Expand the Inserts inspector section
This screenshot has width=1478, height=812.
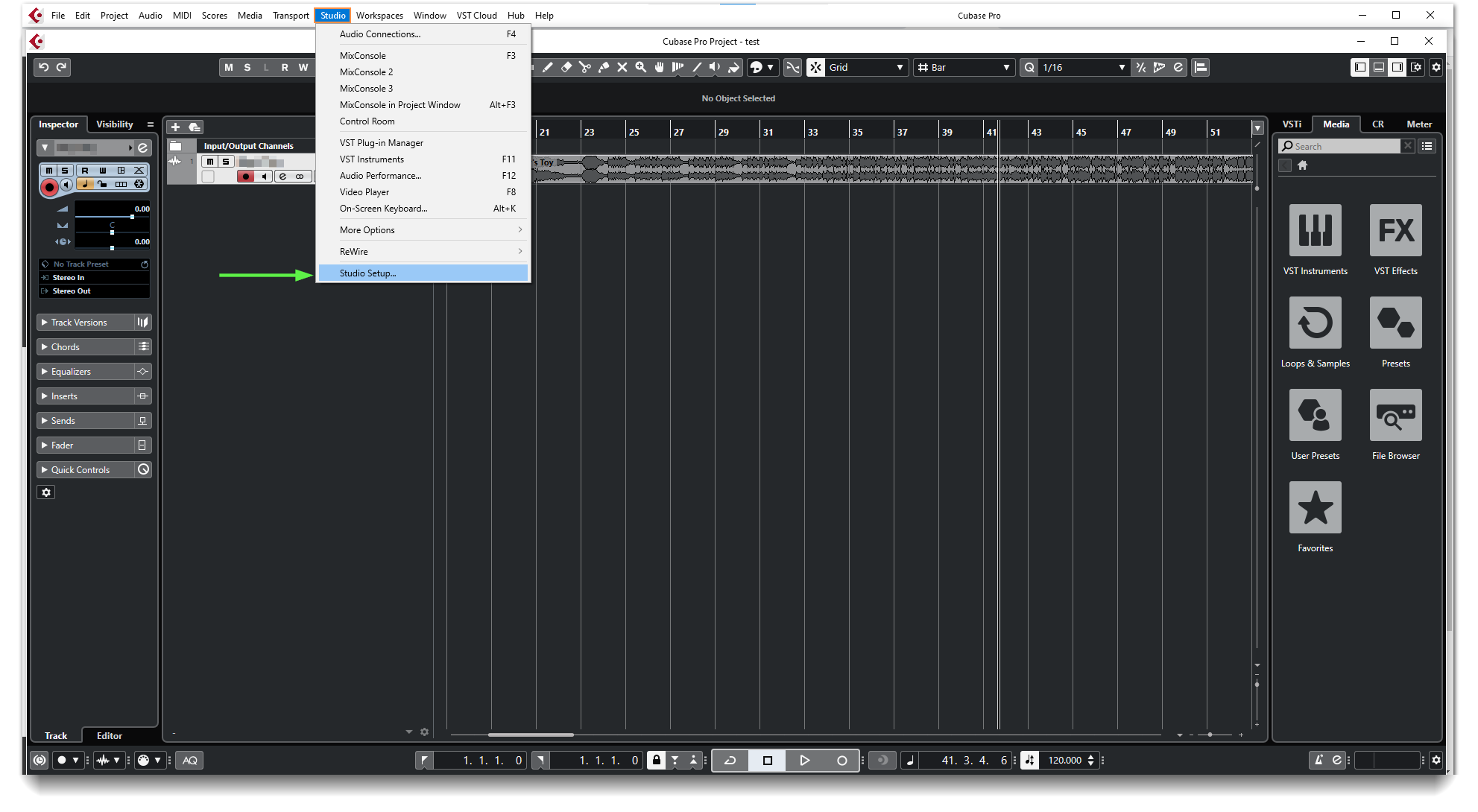click(x=85, y=396)
